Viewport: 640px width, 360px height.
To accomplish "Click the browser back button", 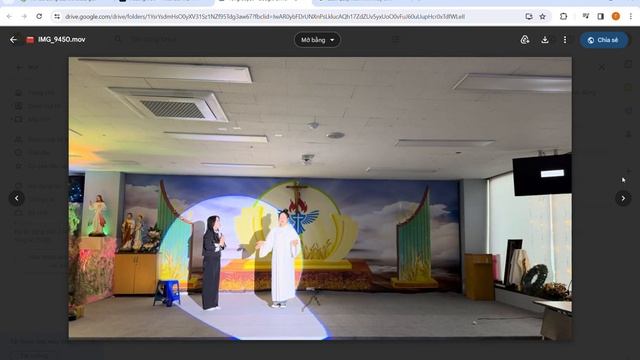I will click(9, 16).
